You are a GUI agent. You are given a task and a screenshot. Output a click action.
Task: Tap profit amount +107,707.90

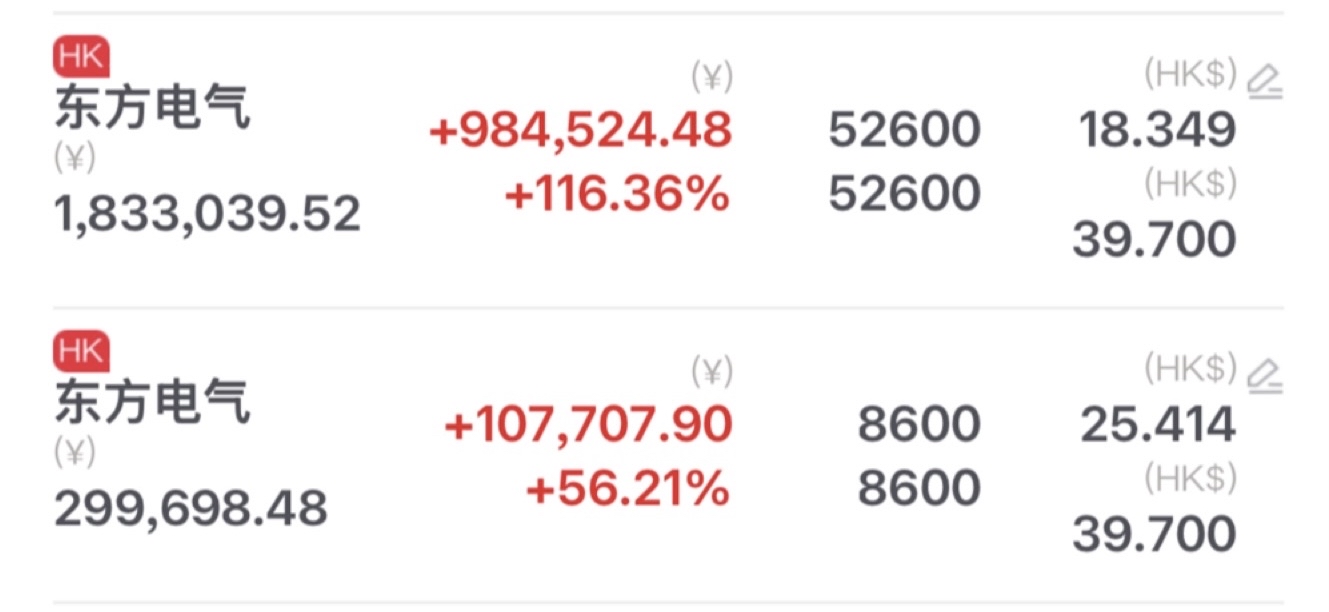pos(589,425)
